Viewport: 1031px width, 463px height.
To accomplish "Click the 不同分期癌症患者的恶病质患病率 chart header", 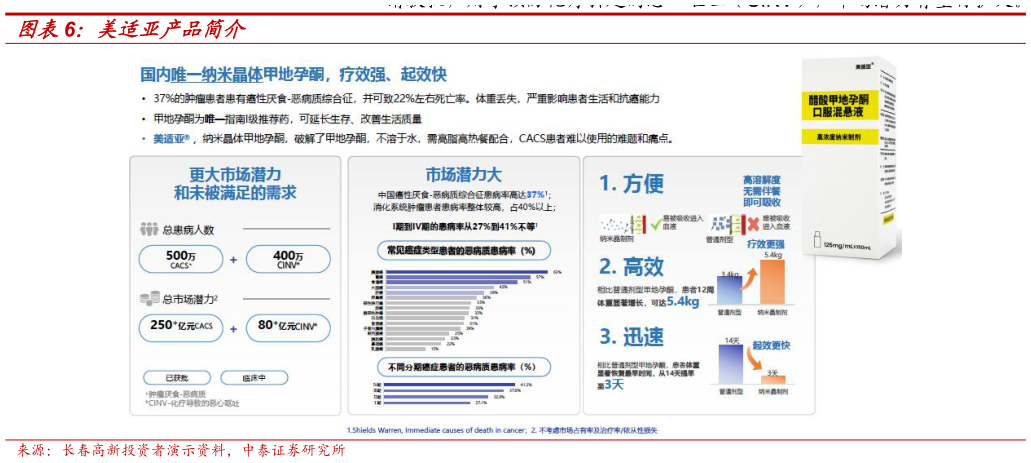I will coord(454,367).
